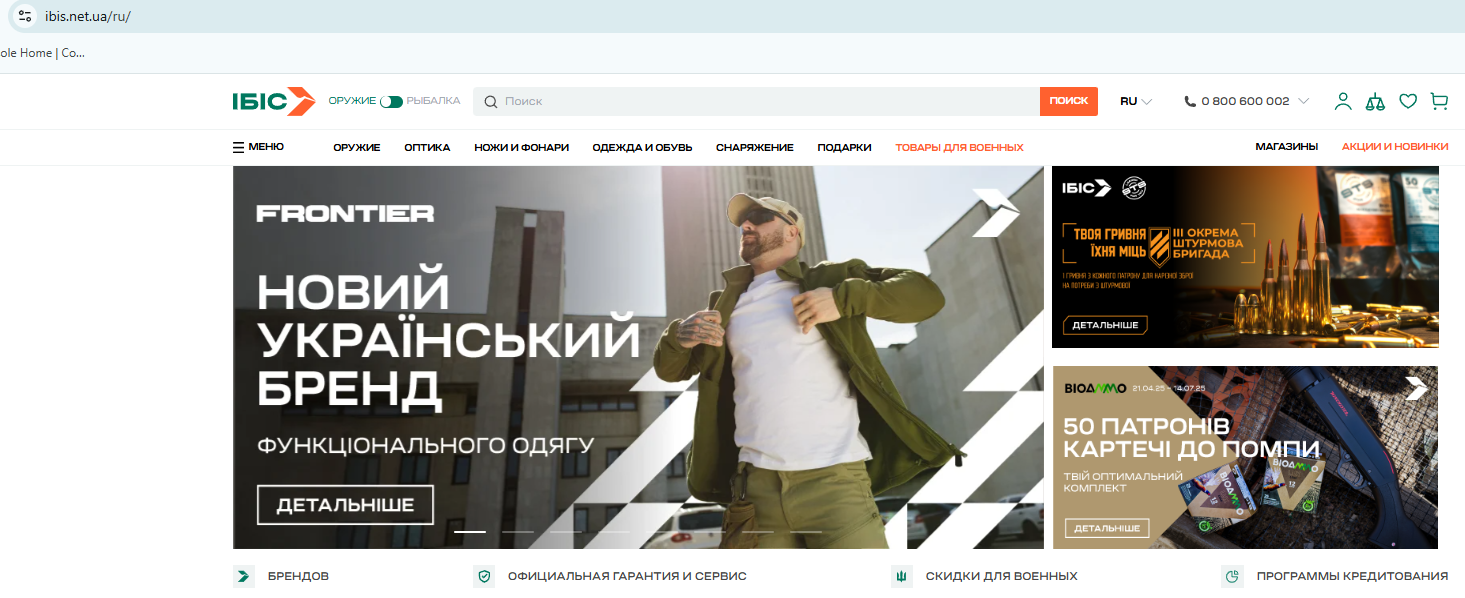Open the hamburger МЕНЮ
1465x598 pixels.
(x=258, y=147)
